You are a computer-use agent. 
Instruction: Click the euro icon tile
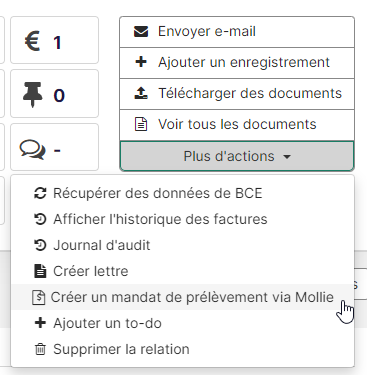[55, 40]
